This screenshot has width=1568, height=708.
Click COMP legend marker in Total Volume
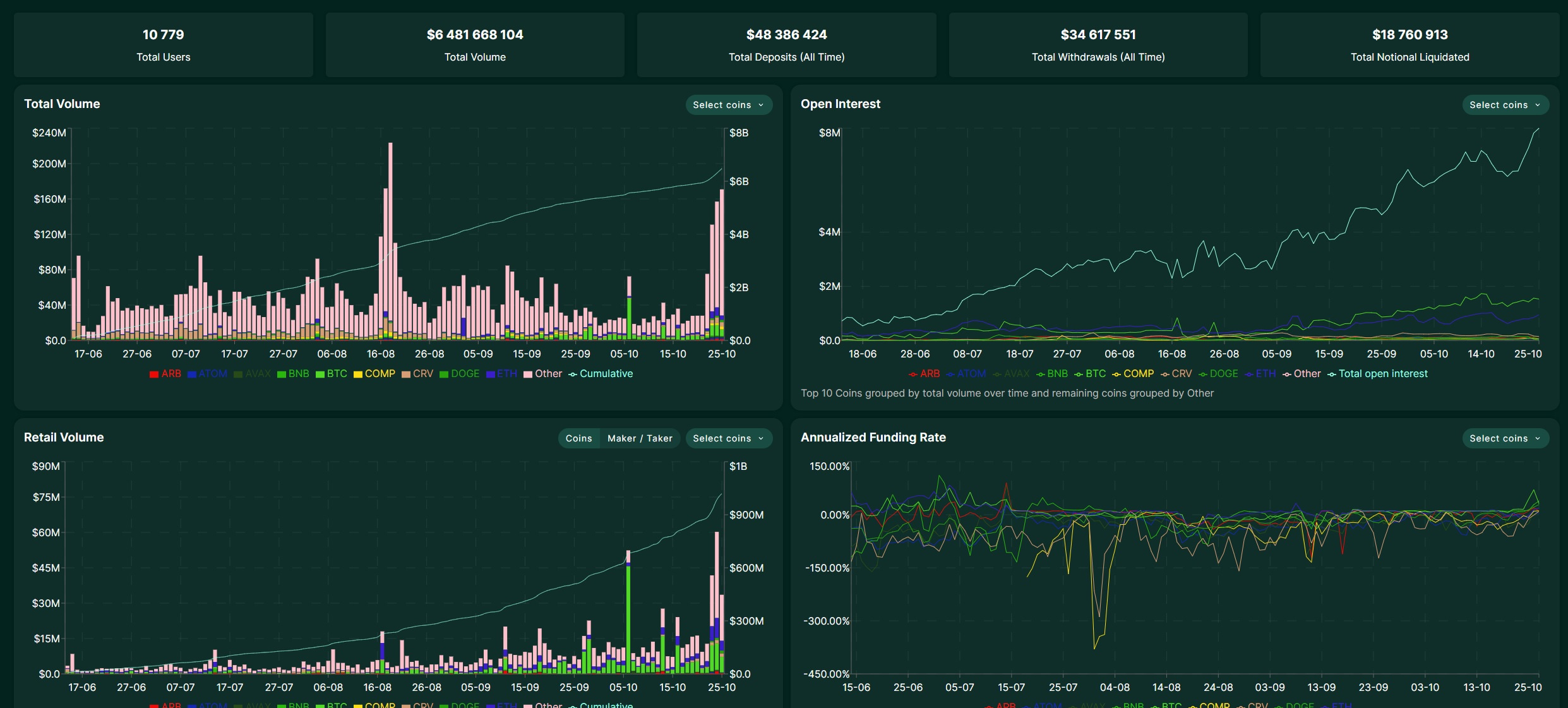[358, 375]
